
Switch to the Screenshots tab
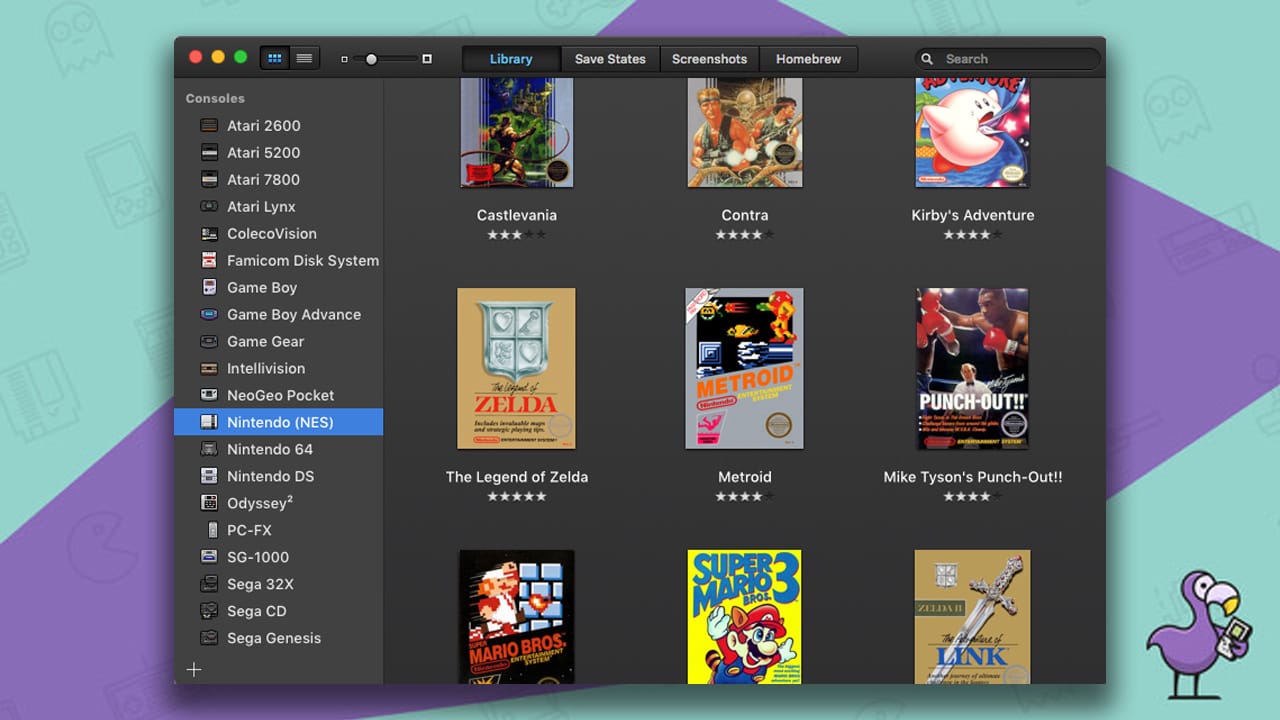[x=710, y=58]
